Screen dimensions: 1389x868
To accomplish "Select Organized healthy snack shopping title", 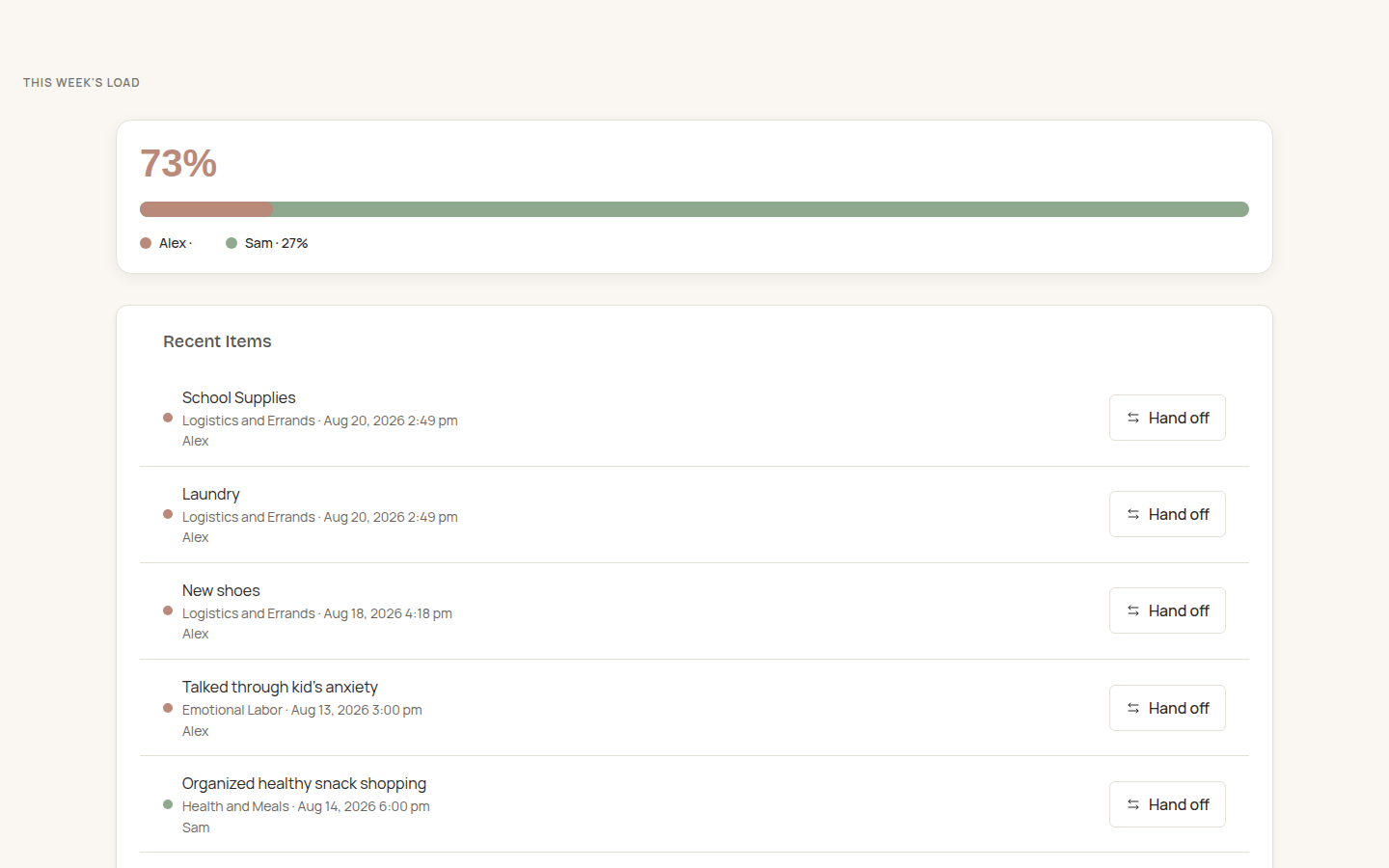I will click(x=304, y=783).
